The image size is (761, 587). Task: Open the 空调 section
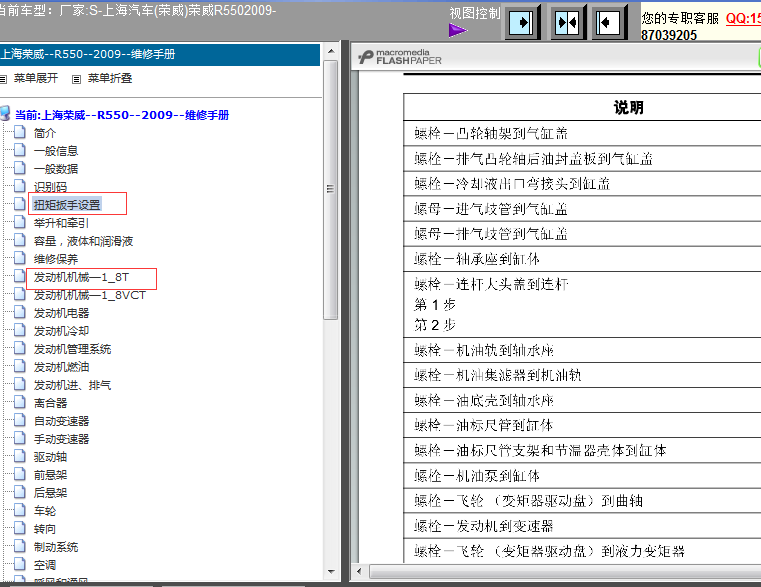(x=45, y=565)
